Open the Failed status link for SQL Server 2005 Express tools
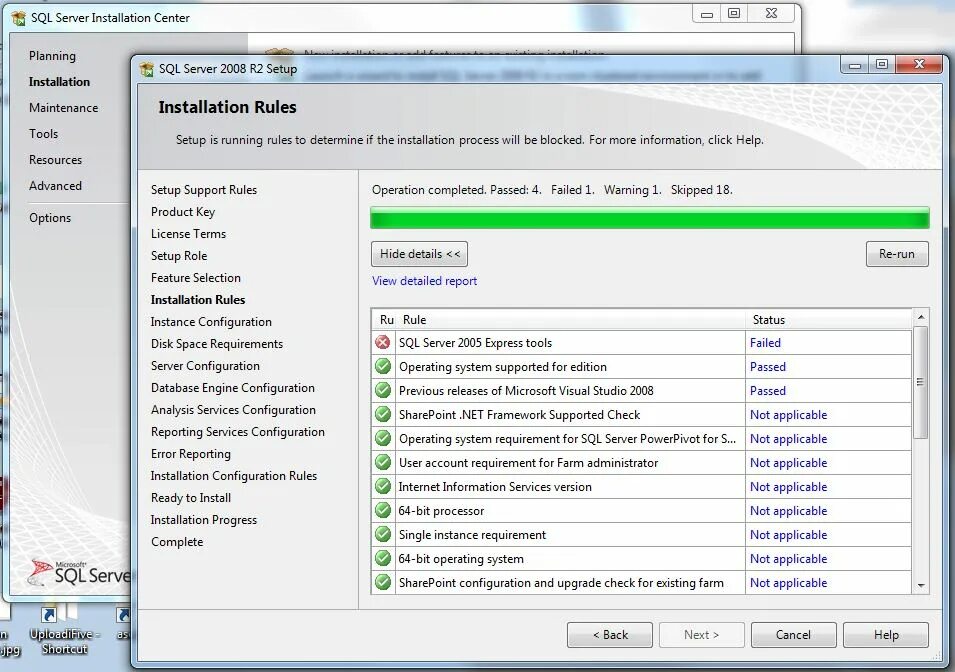955x672 pixels. 765,342
